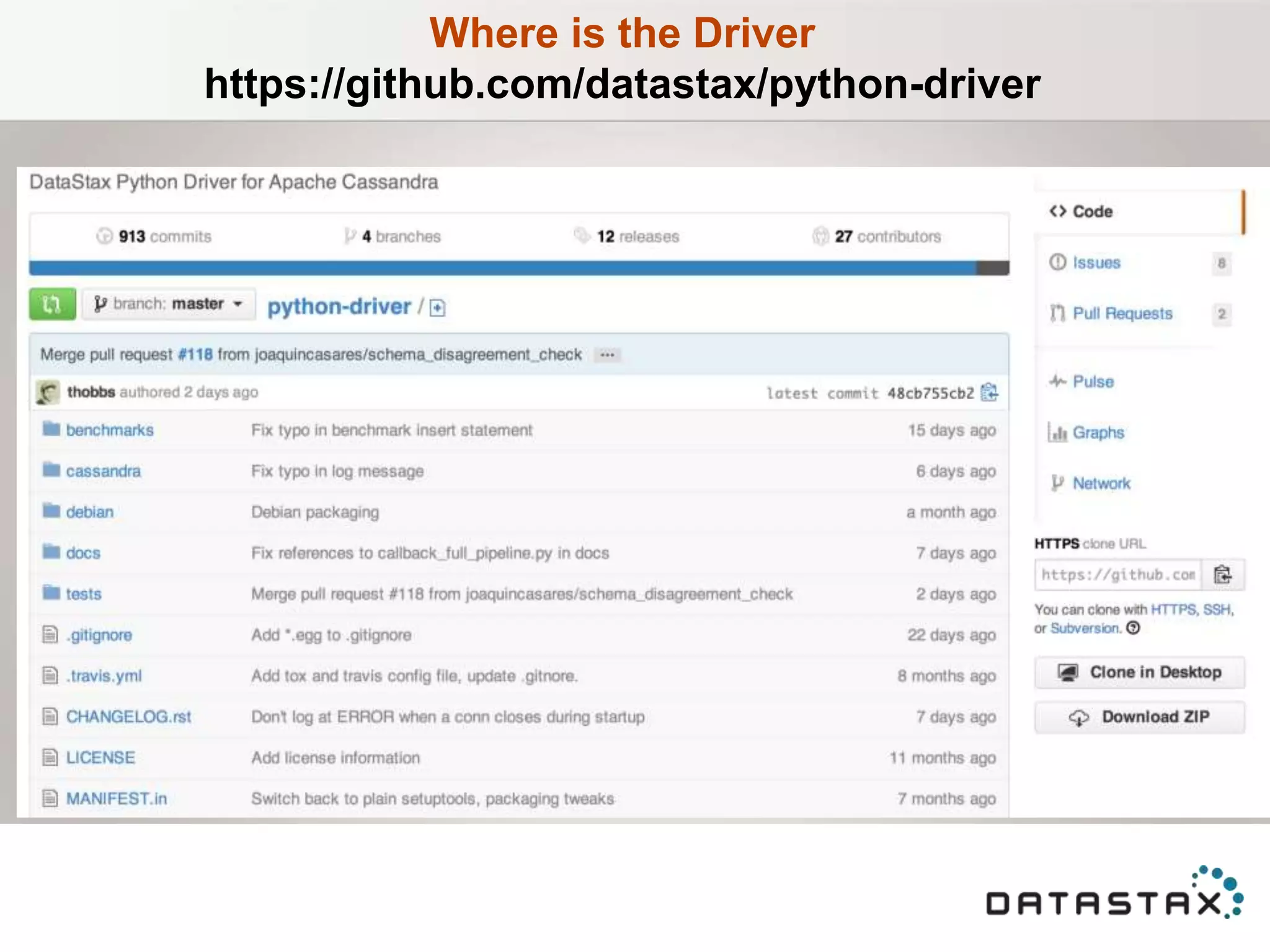Open the Pulse section
The height and width of the screenshot is (952, 1270).
(x=1093, y=382)
